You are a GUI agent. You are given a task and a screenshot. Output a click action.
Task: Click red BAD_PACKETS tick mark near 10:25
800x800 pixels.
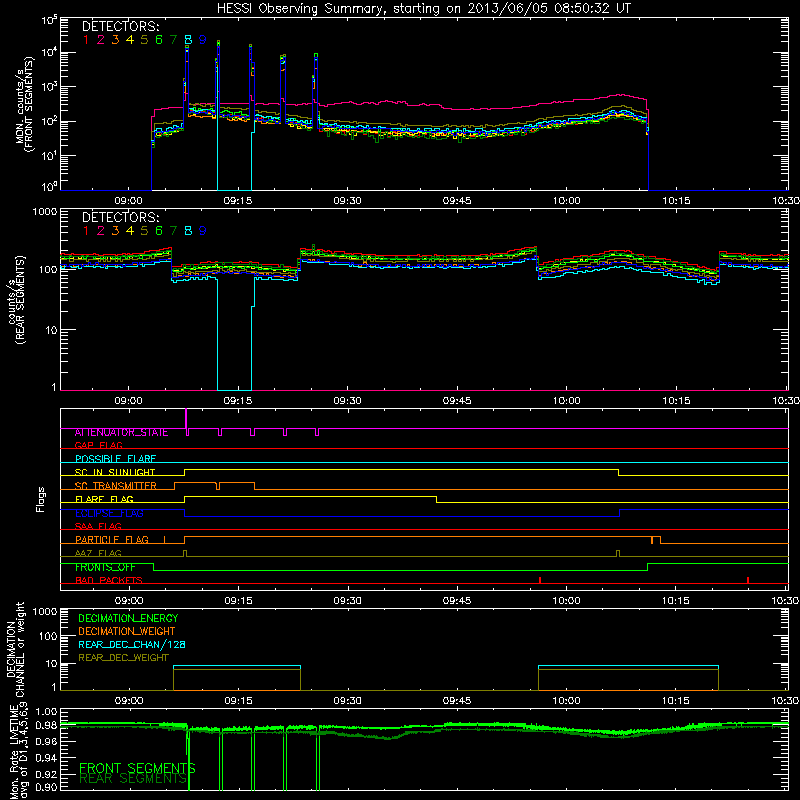pyautogui.click(x=748, y=580)
